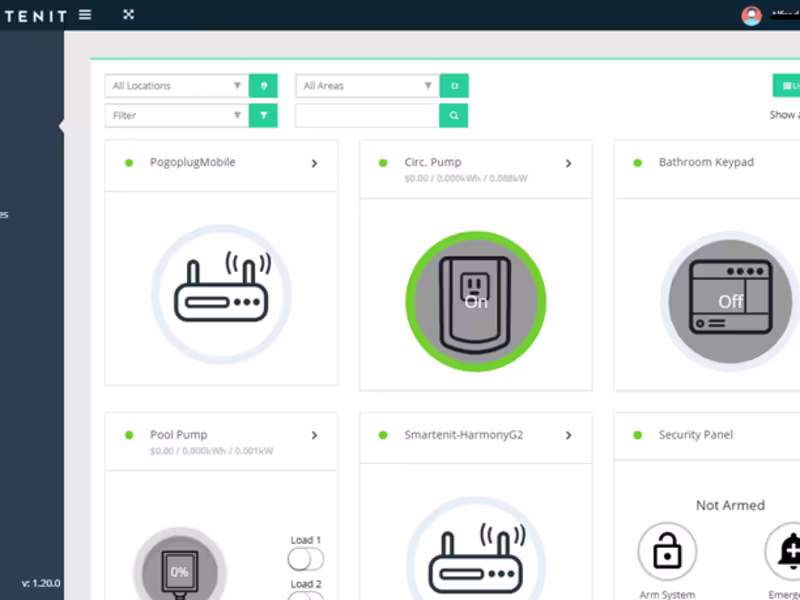Click the green location pin button

pos(263,86)
